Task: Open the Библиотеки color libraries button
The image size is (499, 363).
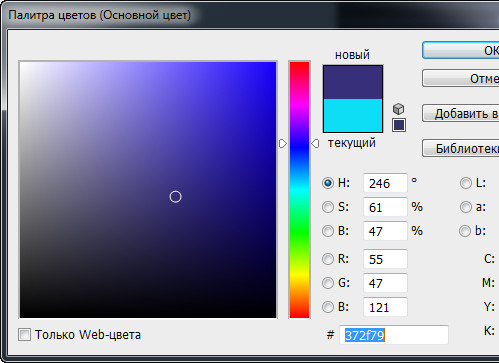Action: pyautogui.click(x=461, y=148)
